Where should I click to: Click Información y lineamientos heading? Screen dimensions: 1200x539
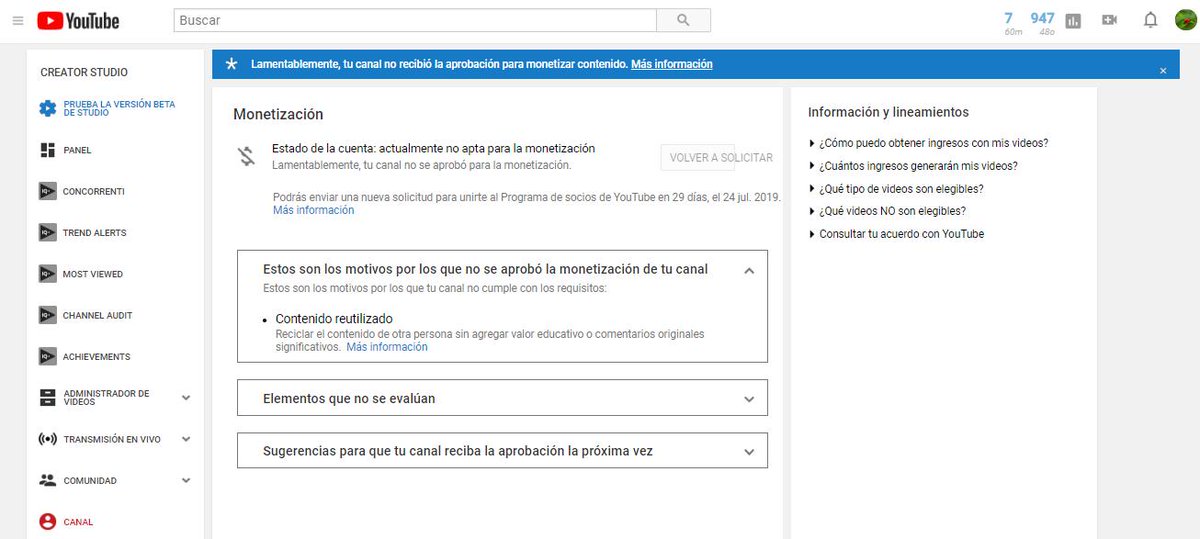888,112
